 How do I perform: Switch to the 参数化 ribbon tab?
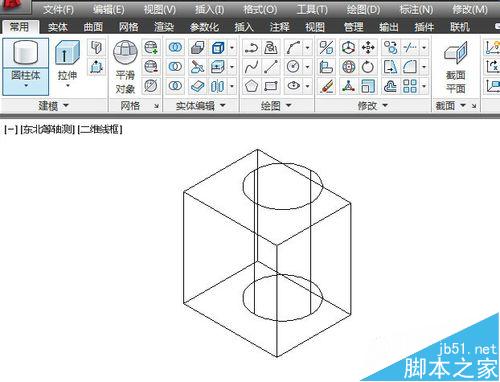tap(204, 27)
